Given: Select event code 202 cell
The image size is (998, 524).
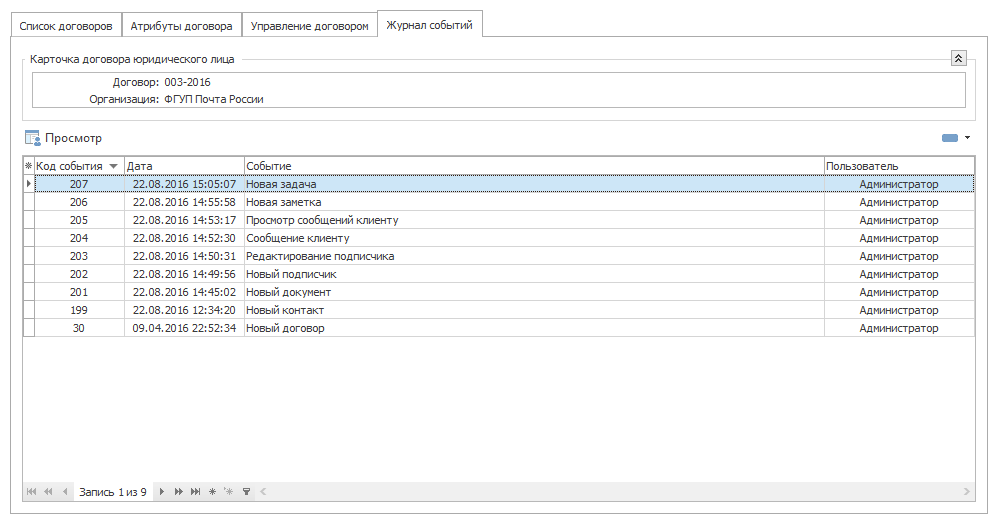Looking at the screenshot, I should click(x=79, y=274).
